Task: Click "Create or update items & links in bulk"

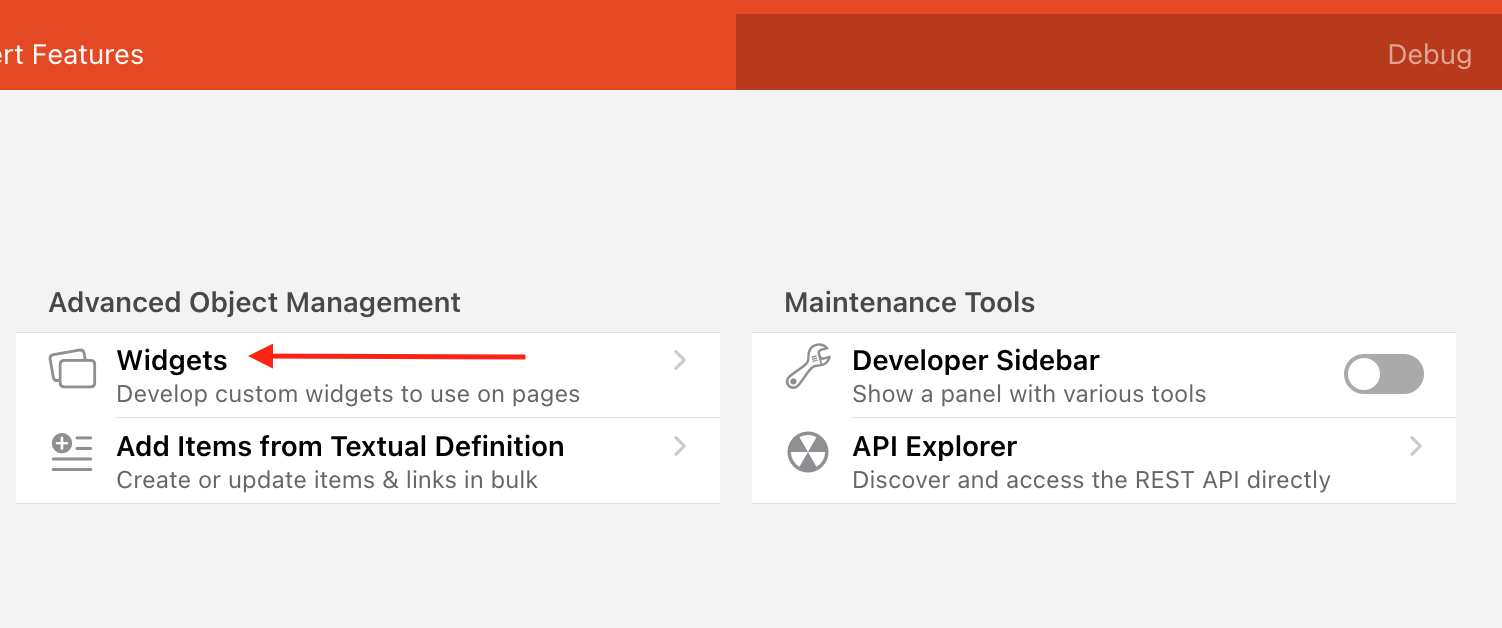Action: pyautogui.click(x=327, y=480)
